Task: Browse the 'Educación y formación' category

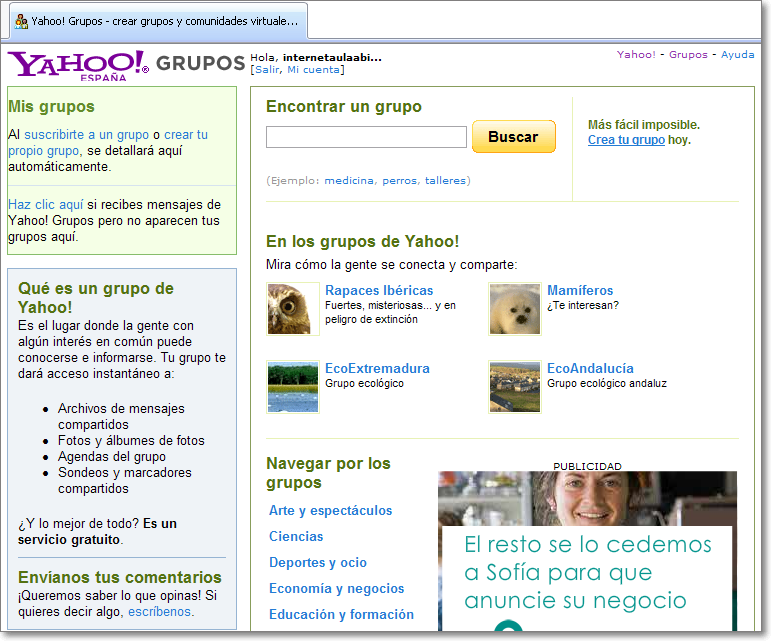Action: 341,615
